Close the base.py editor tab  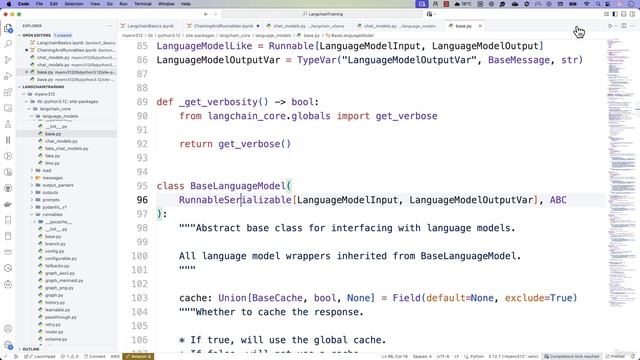coord(480,26)
